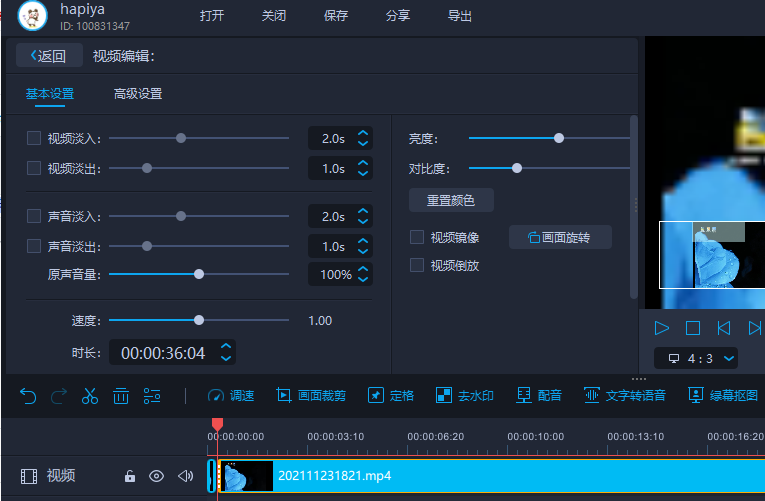Click the 定格 freeze frame tool
This screenshot has width=765, height=501.
[390, 396]
